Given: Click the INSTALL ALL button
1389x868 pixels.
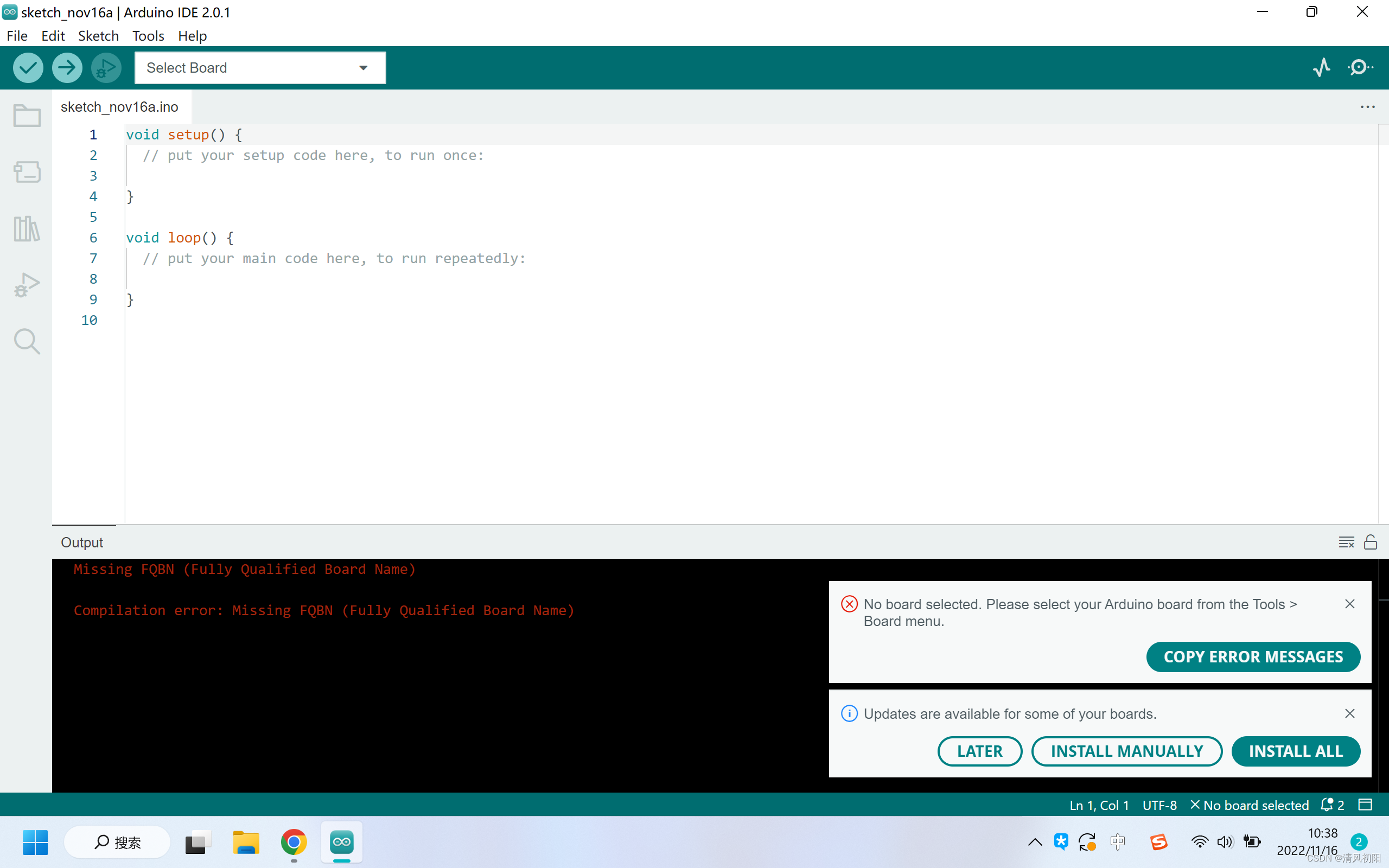Looking at the screenshot, I should 1296,751.
